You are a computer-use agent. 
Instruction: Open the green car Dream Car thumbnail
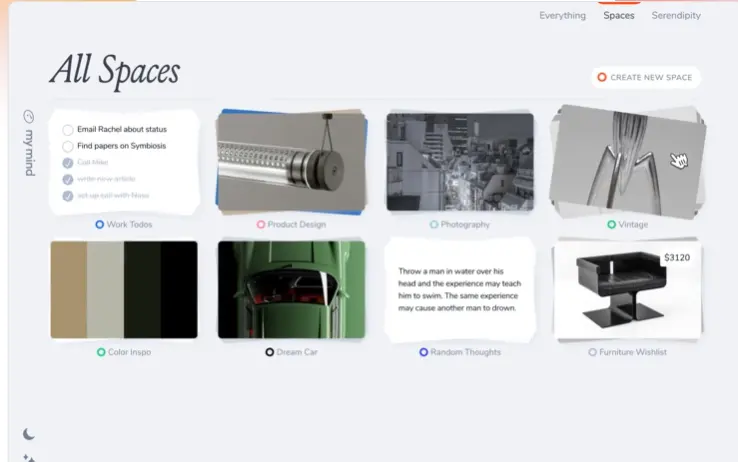[291, 289]
